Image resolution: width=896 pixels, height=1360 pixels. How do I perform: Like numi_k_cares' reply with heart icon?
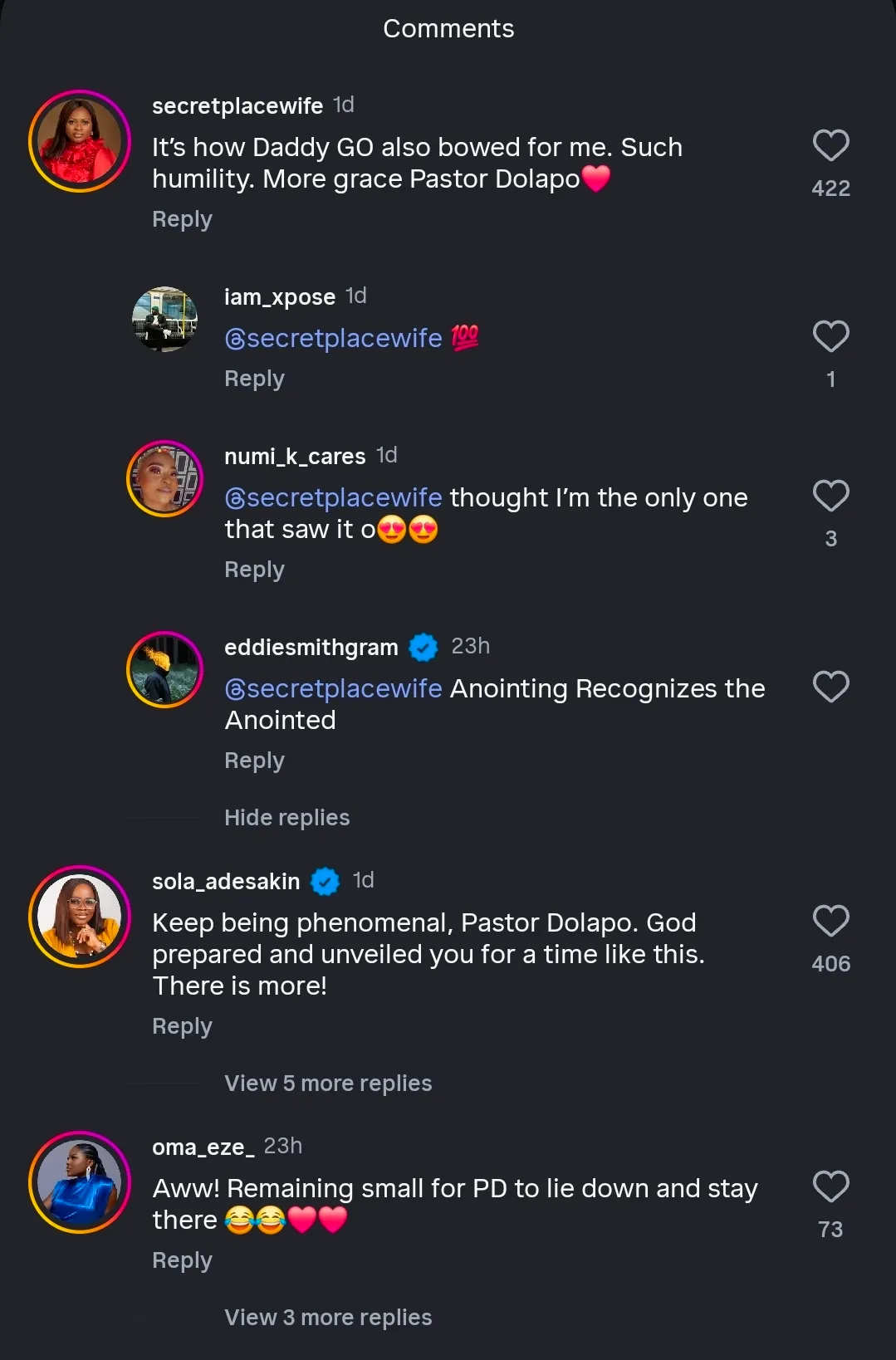coord(830,497)
